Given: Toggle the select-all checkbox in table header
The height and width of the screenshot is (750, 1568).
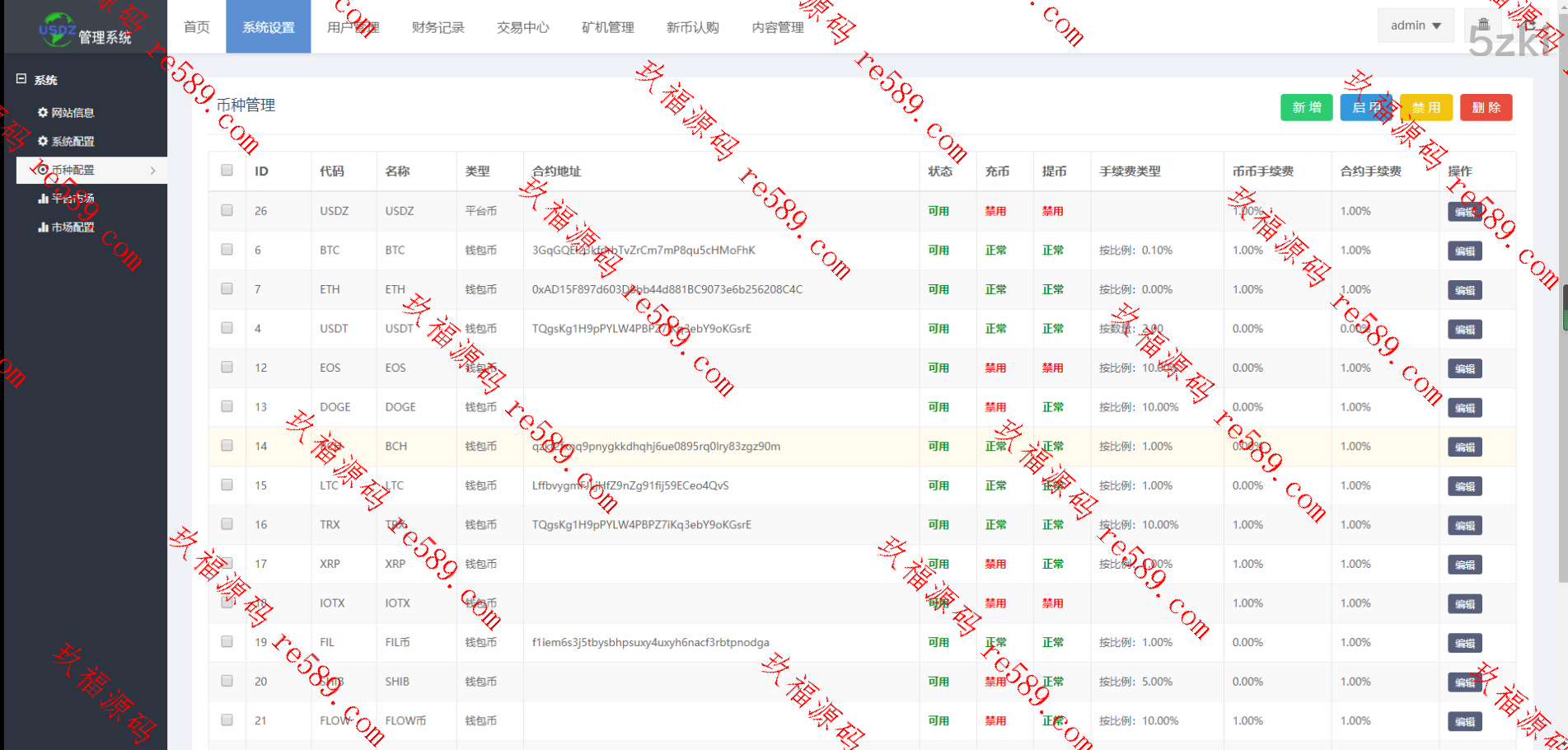Looking at the screenshot, I should [227, 171].
